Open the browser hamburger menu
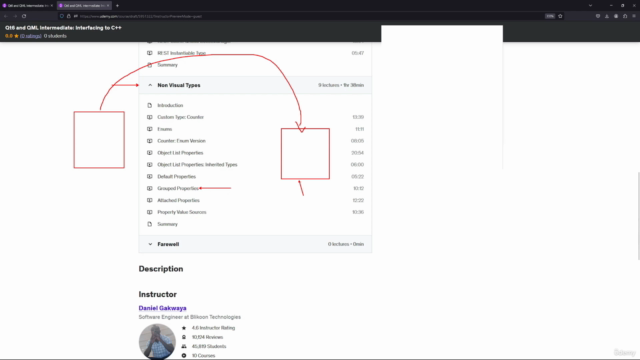 click(634, 16)
